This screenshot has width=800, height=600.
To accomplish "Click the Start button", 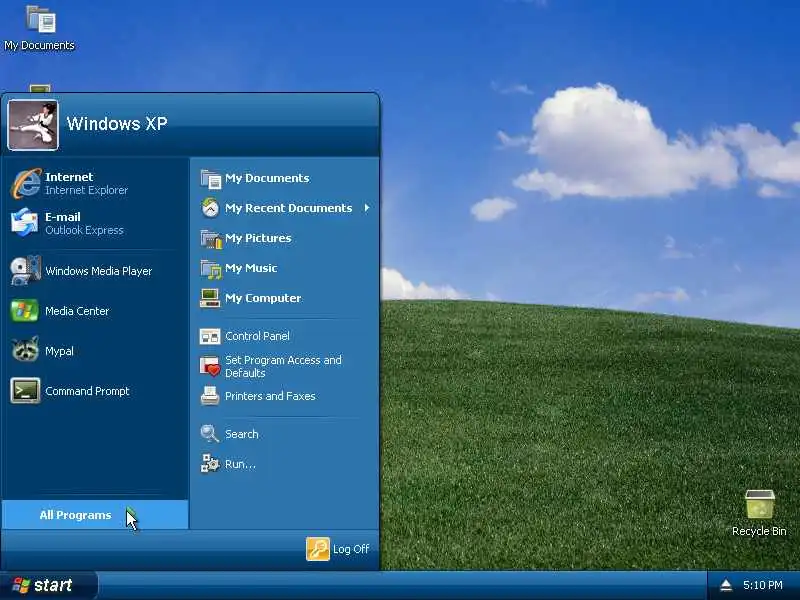I will 49,585.
